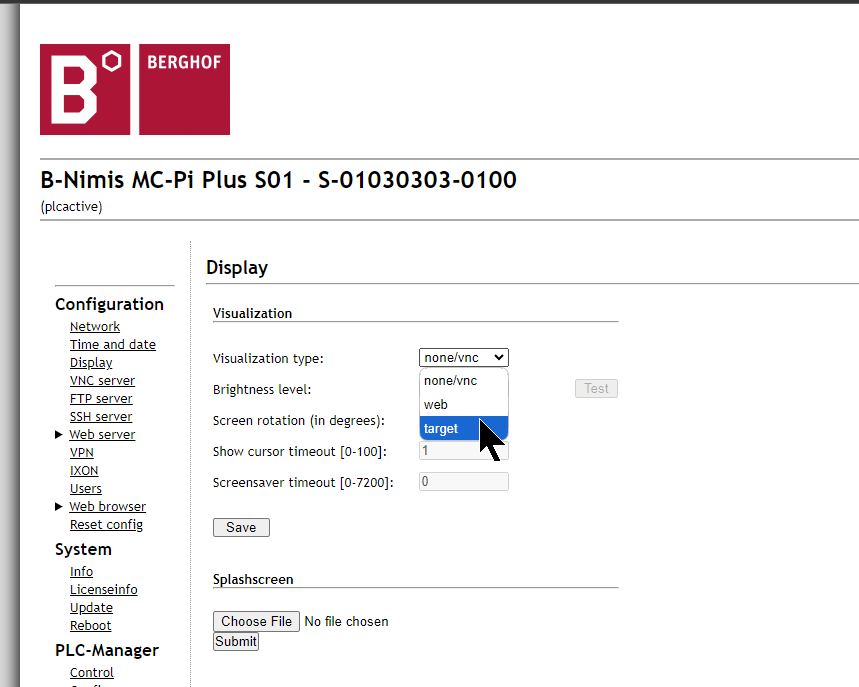The image size is (859, 687).
Task: Select the none/vnc option in list
Action: 463,381
